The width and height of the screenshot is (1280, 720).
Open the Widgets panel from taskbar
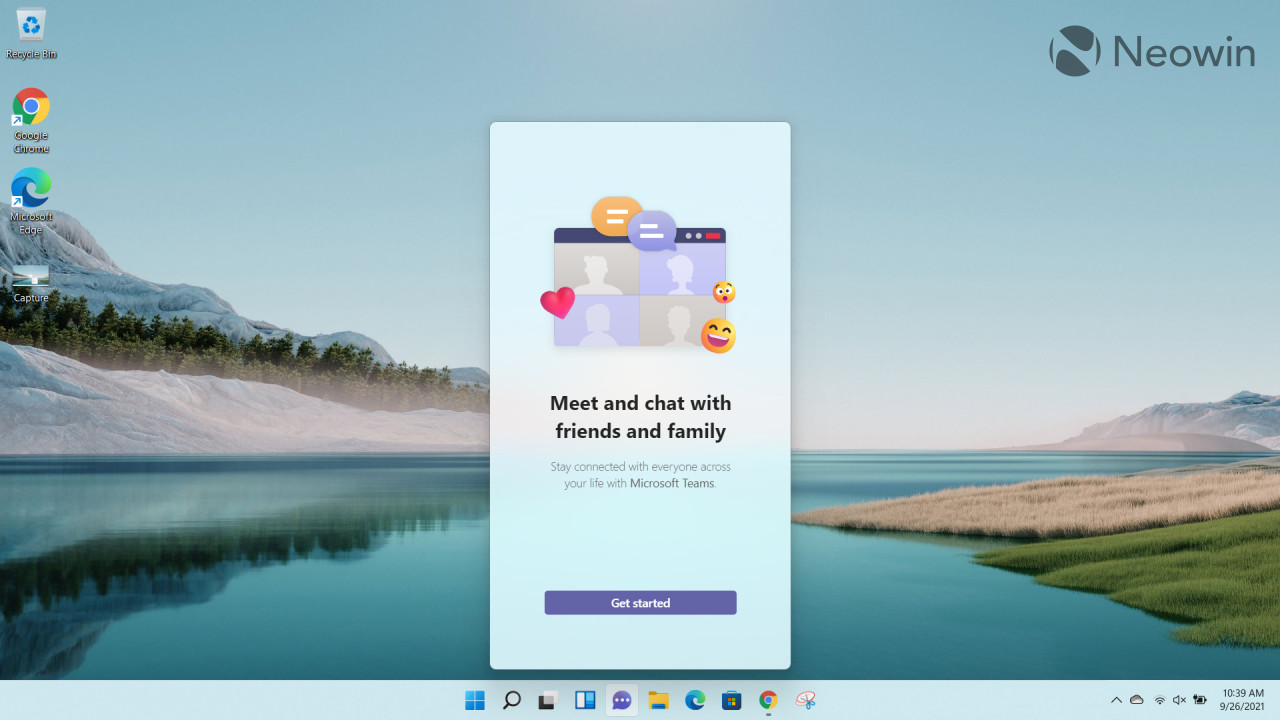tap(585, 700)
